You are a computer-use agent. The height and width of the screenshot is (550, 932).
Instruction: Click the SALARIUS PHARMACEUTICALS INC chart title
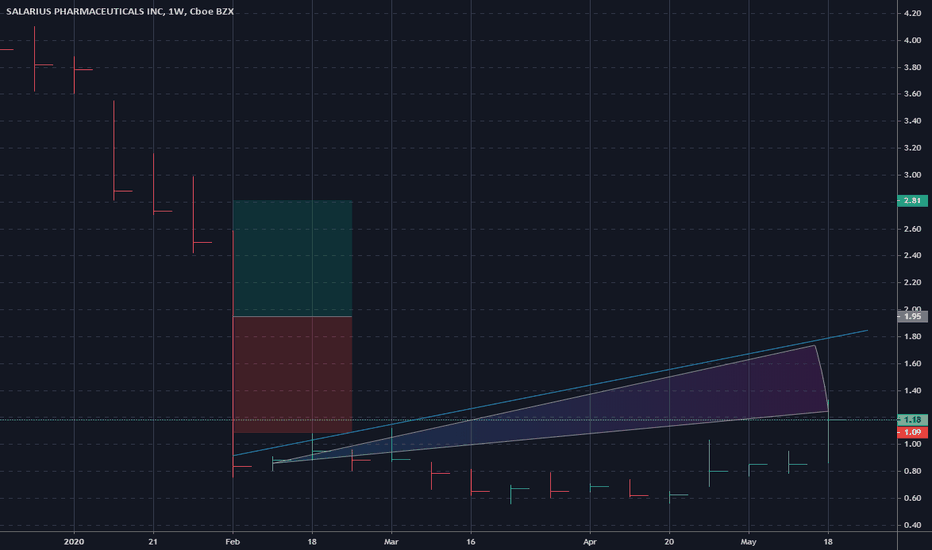[119, 11]
